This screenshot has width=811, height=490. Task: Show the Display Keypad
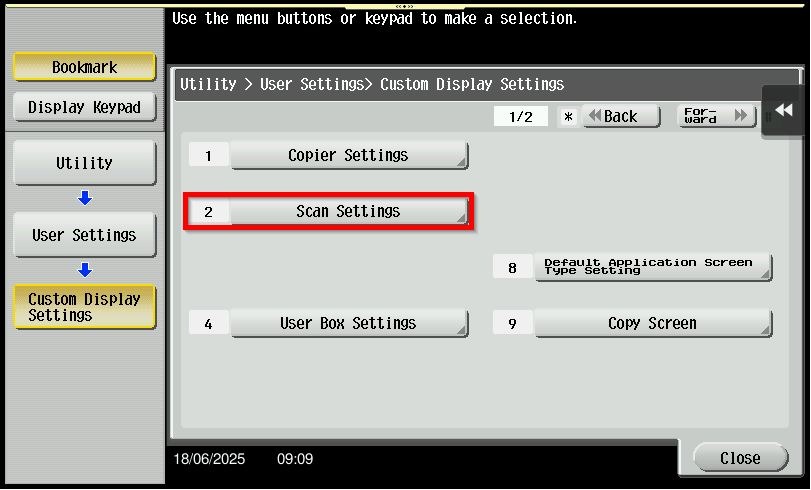(84, 107)
